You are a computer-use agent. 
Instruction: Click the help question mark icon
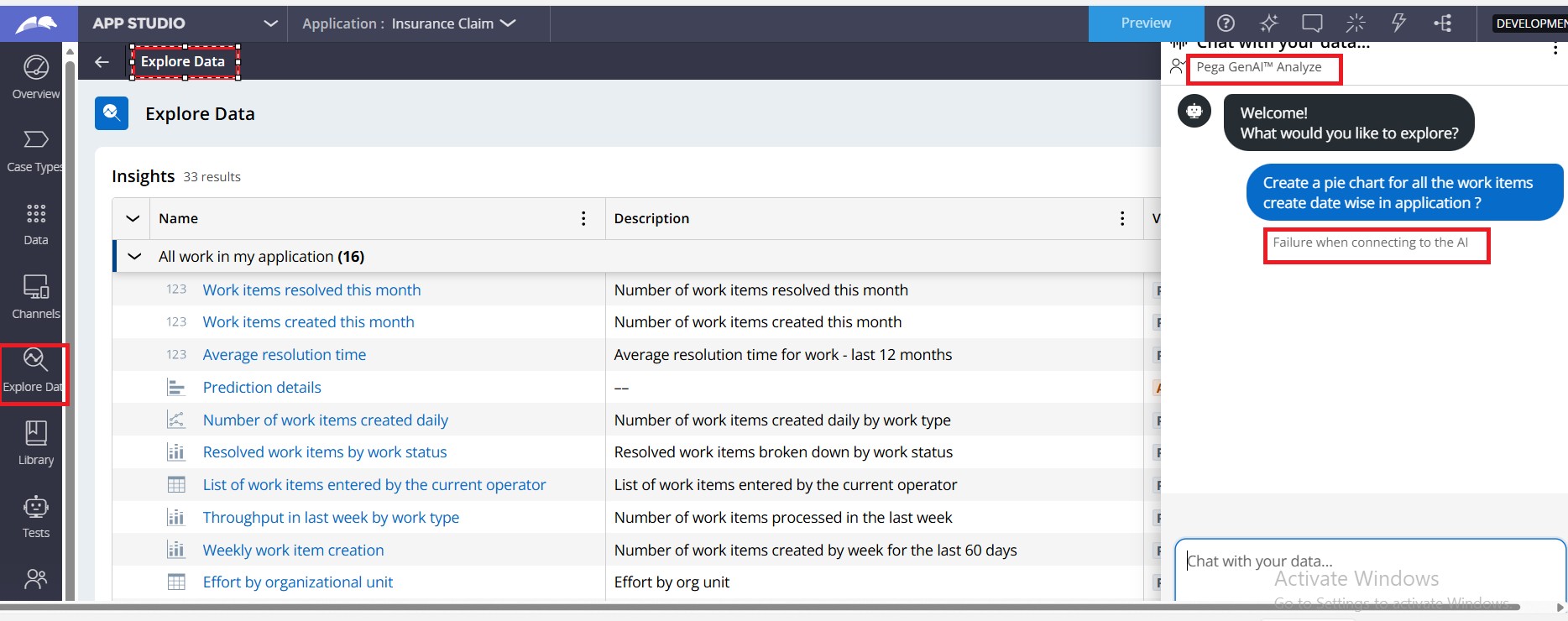(x=1226, y=23)
